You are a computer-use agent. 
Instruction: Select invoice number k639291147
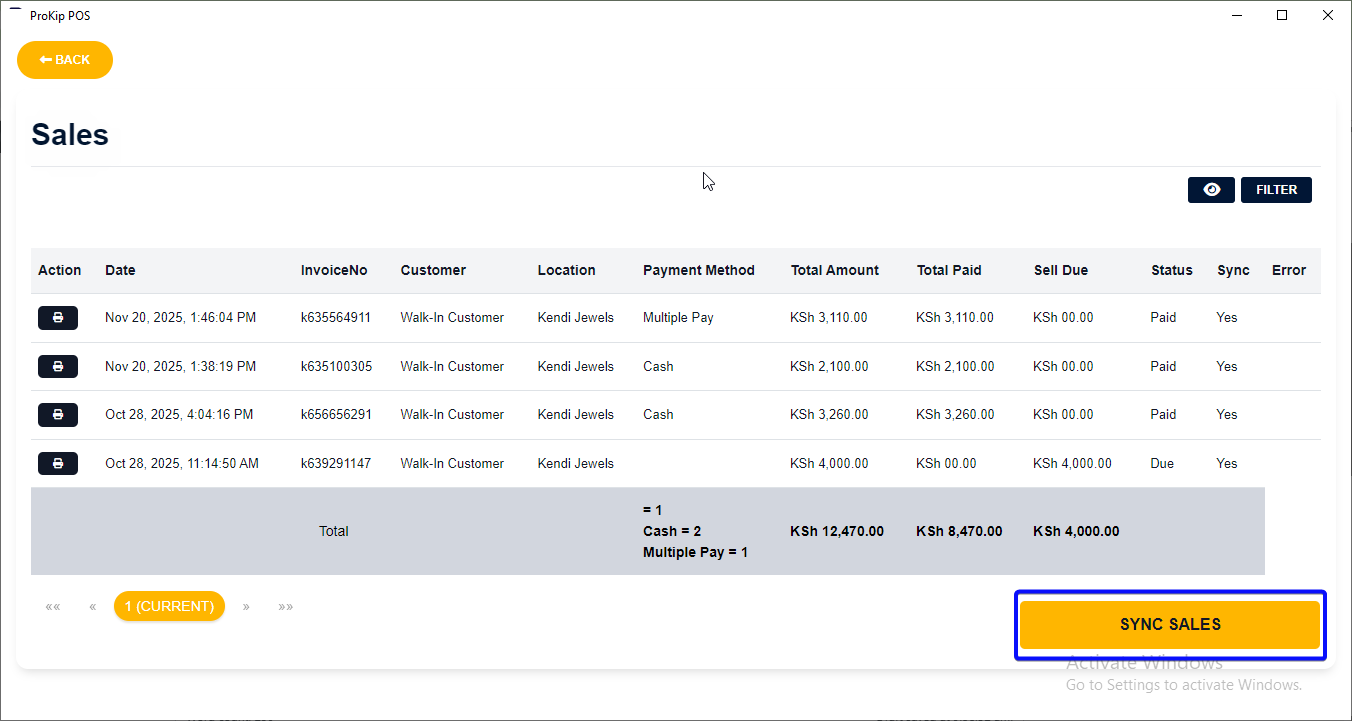[x=336, y=464]
